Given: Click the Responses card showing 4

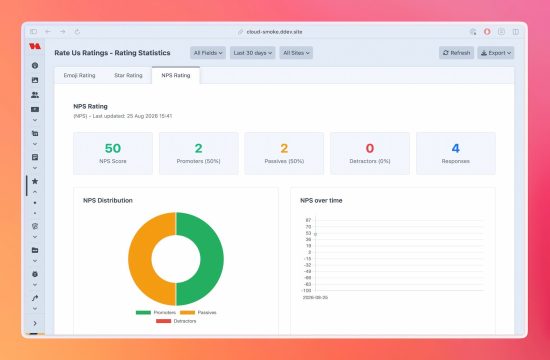Looking at the screenshot, I should 456,153.
